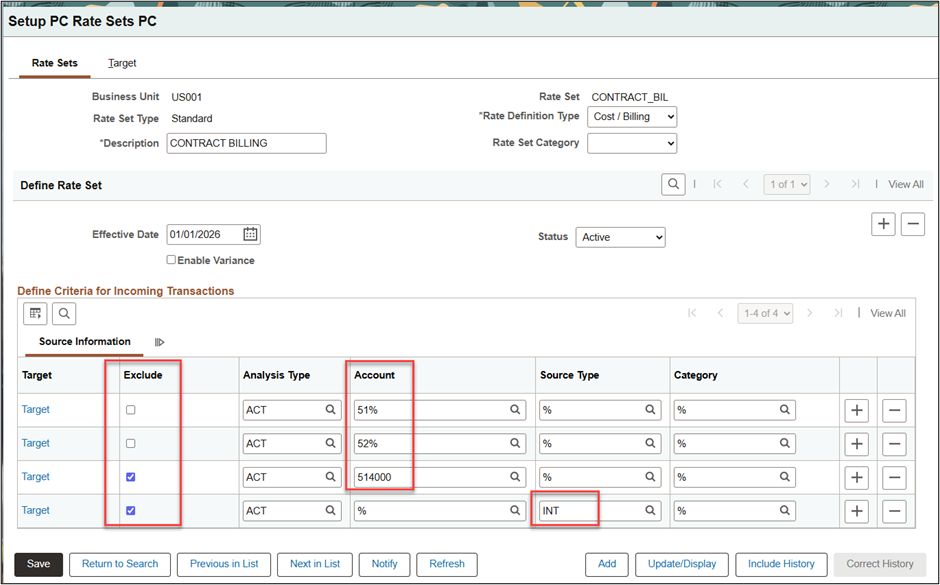Expand the Status dropdown

point(620,238)
